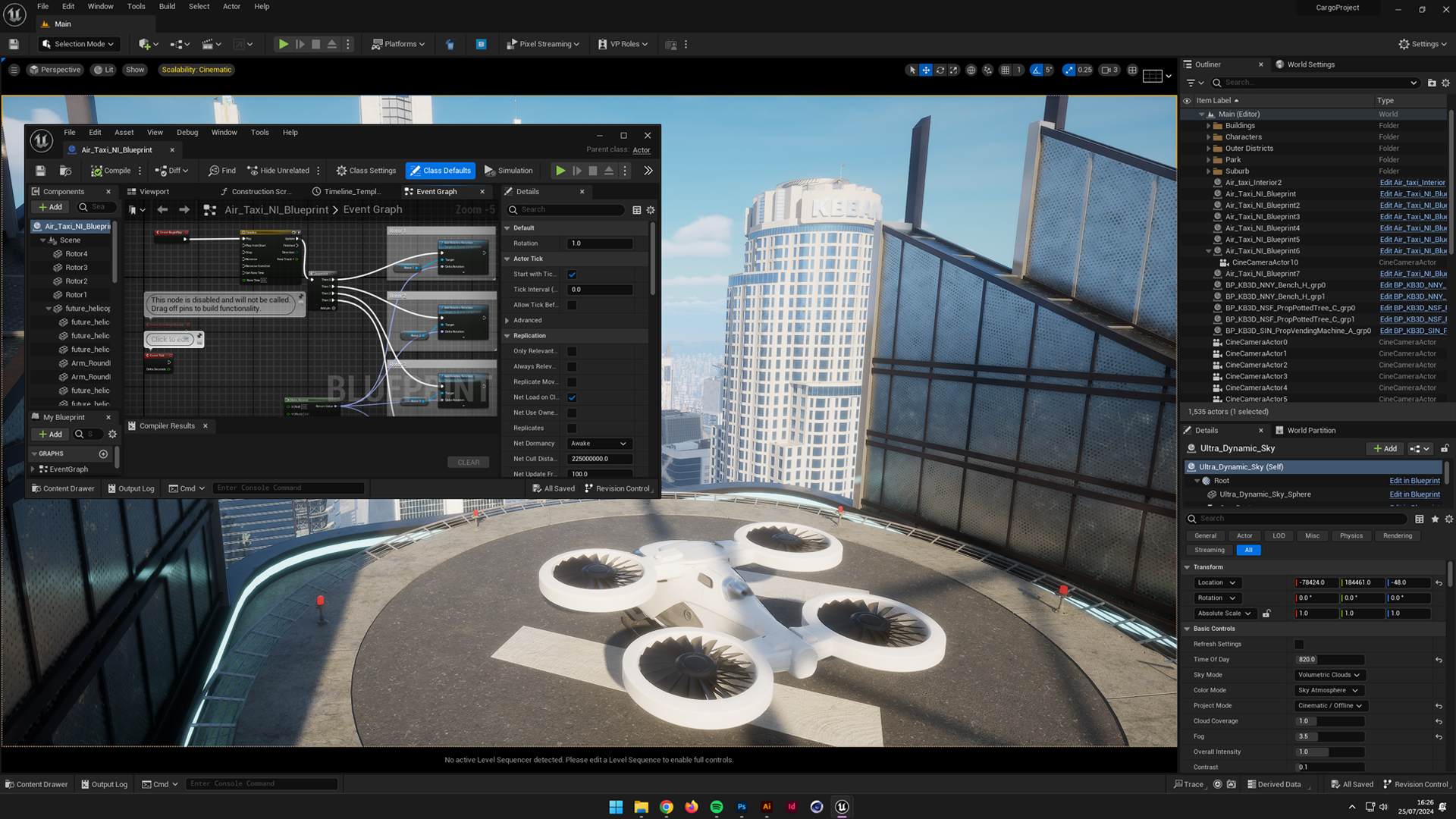This screenshot has width=1456, height=819.
Task: Select the rotate gizmo tool in the viewport
Action: pyautogui.click(x=940, y=70)
